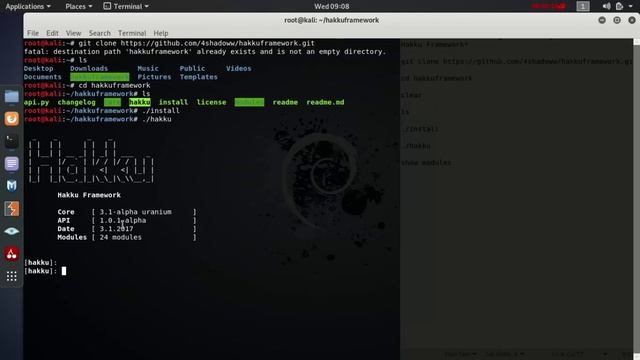The image size is (640, 360).
Task: Open the black Terminal icon in the dock
Action: tap(11, 141)
